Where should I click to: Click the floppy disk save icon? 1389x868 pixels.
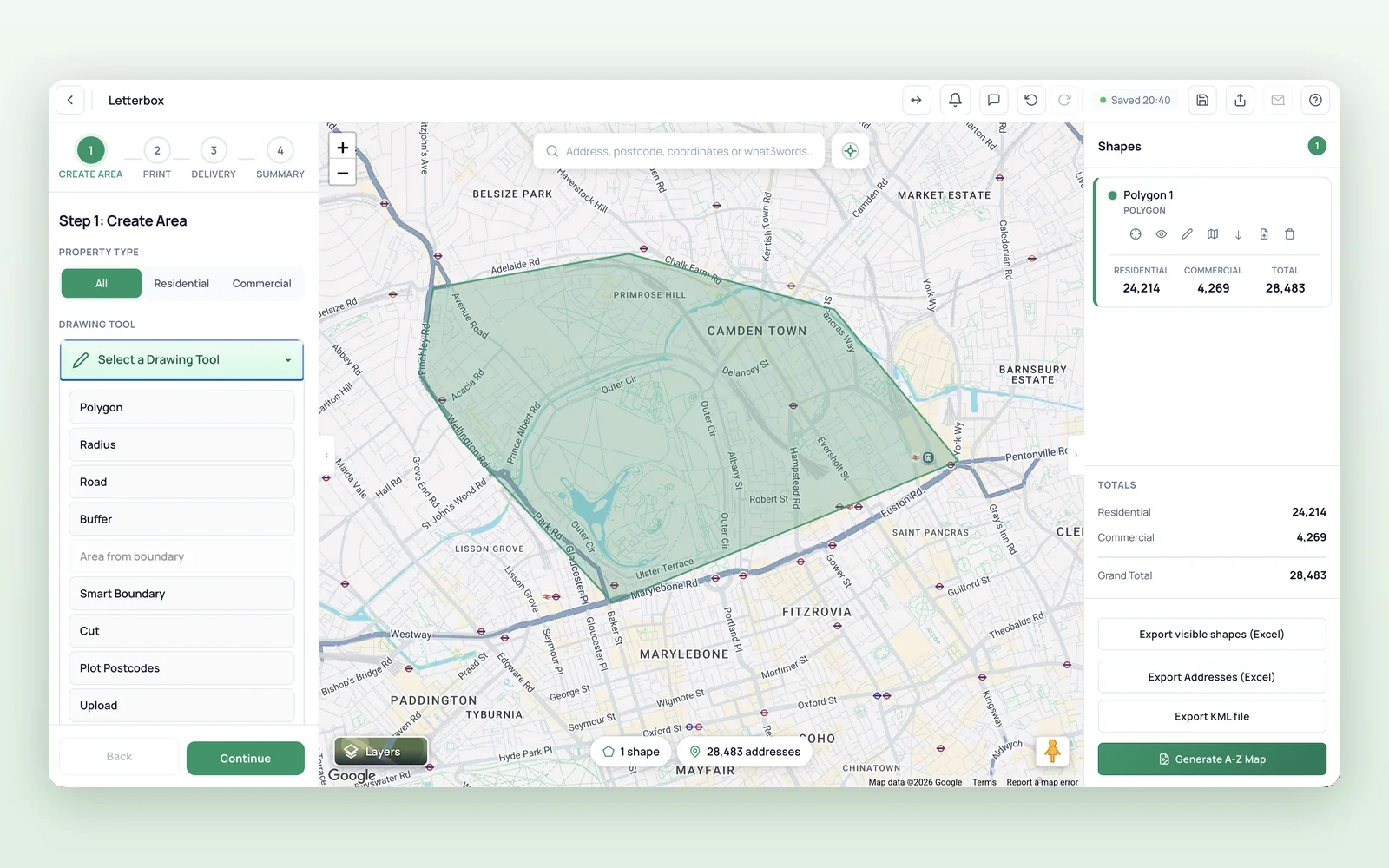[x=1202, y=100]
